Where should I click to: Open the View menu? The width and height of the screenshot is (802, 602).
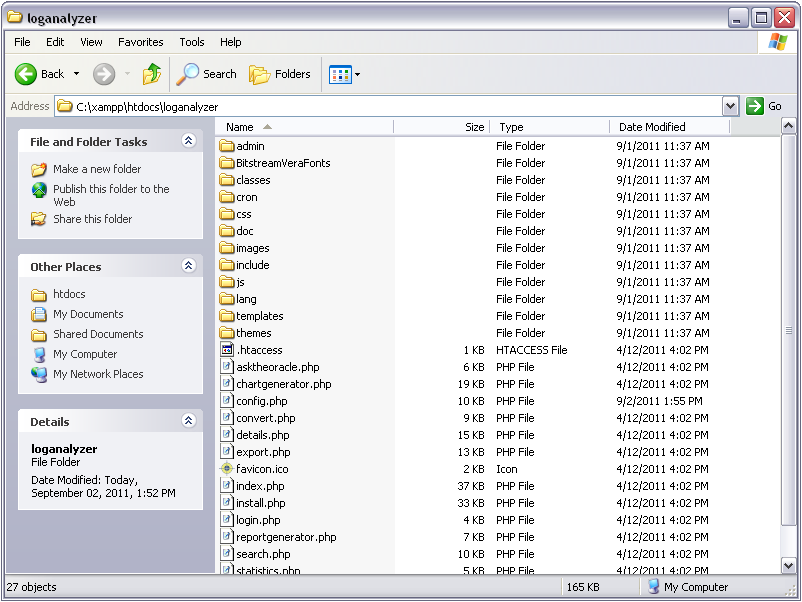click(91, 42)
